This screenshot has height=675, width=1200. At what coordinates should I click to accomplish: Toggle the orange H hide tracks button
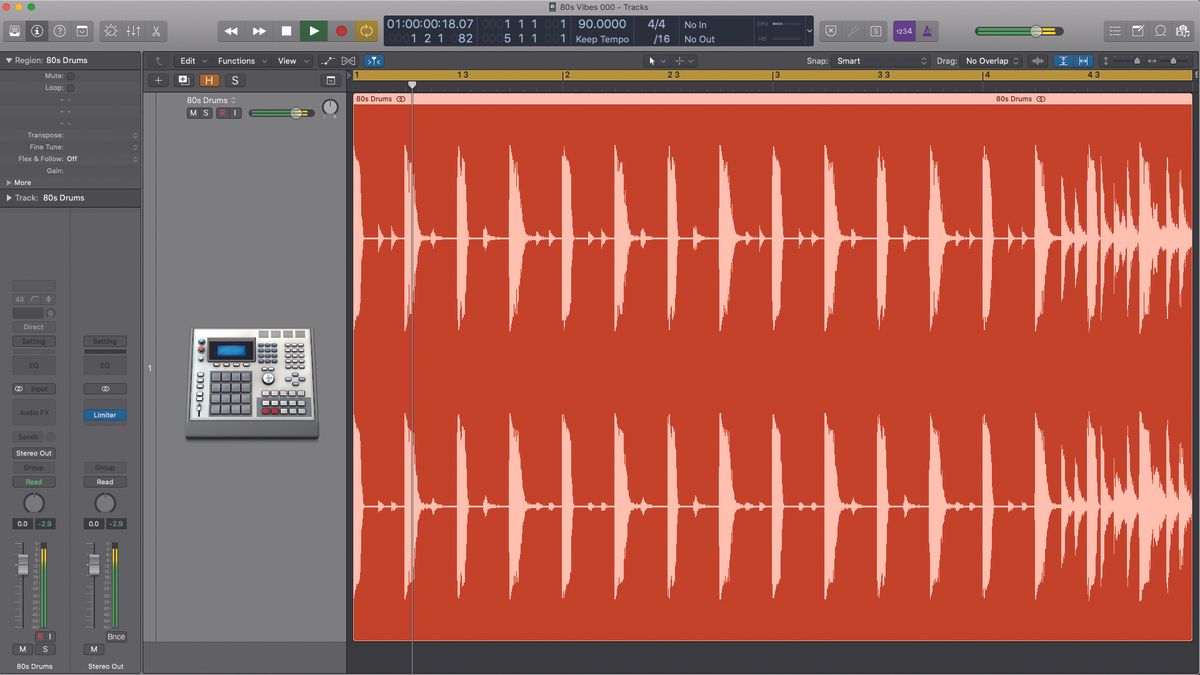coord(210,79)
